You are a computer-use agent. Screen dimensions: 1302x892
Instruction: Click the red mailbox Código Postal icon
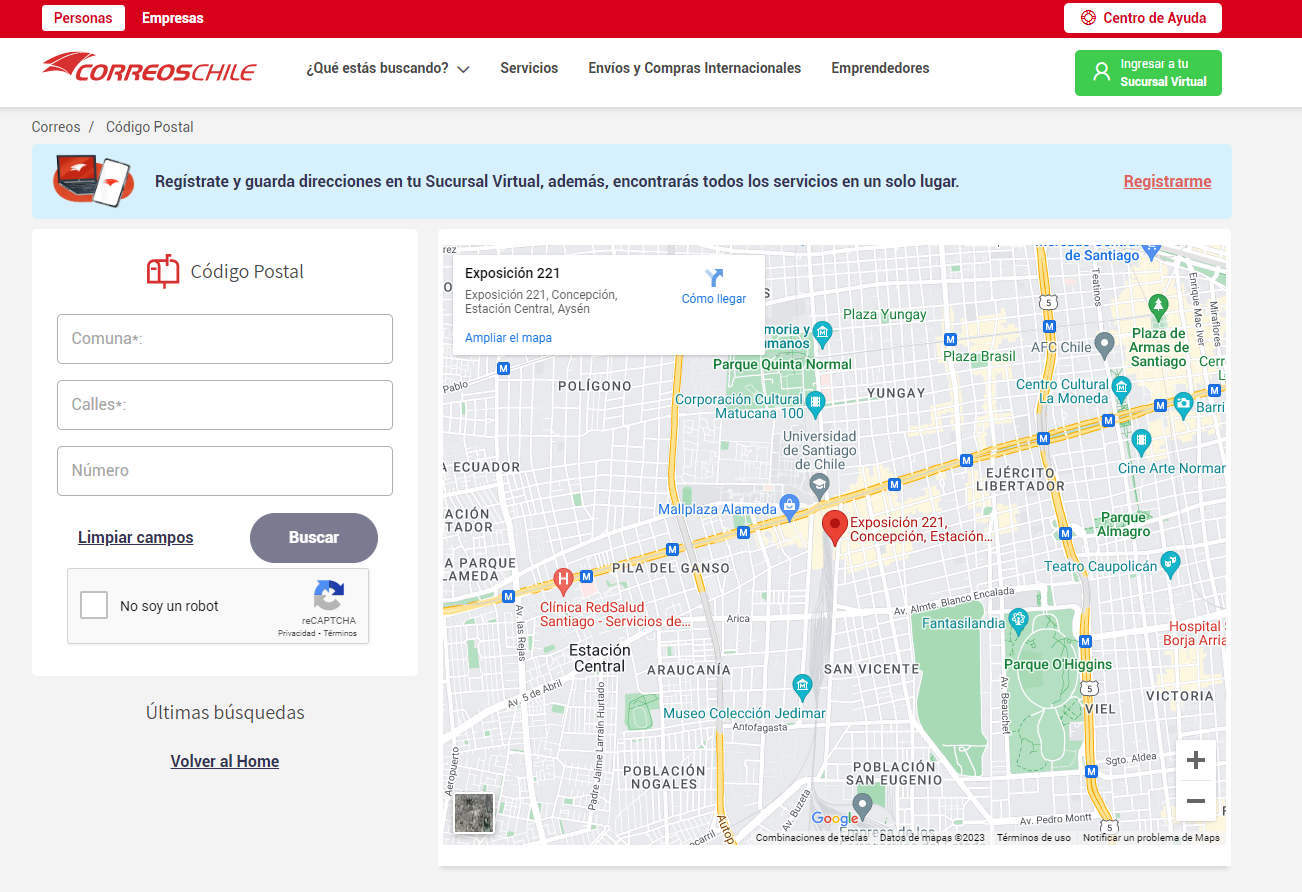[163, 271]
